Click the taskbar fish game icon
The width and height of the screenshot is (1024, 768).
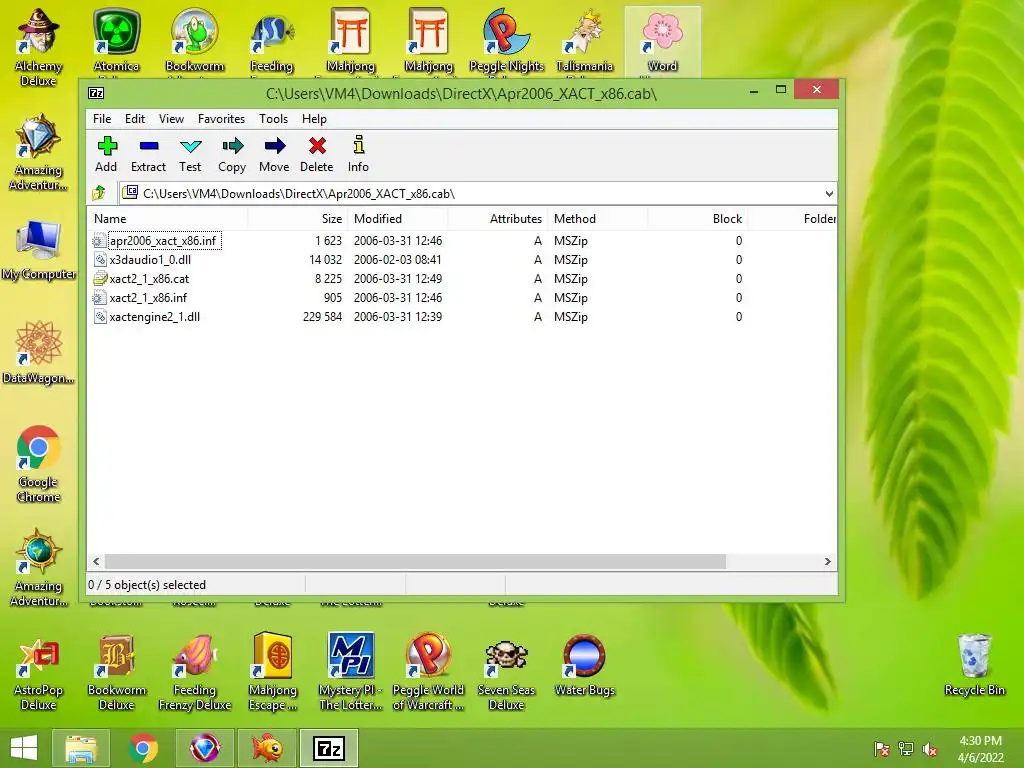coord(267,748)
